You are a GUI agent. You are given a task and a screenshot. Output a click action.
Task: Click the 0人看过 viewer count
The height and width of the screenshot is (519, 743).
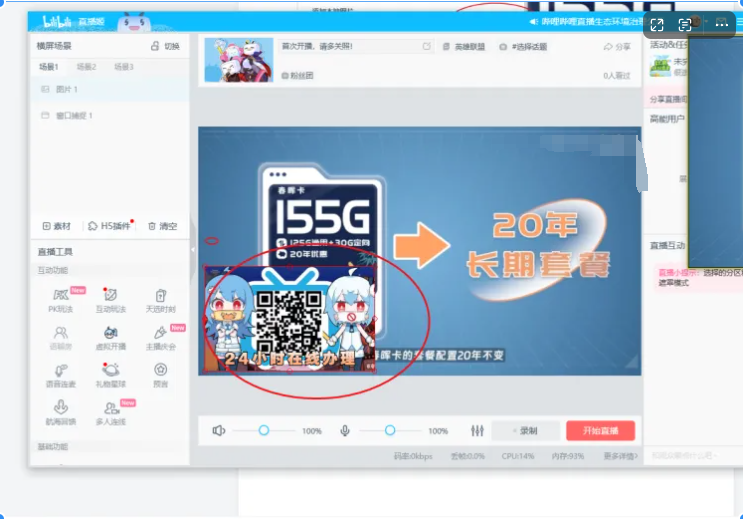[x=616, y=75]
